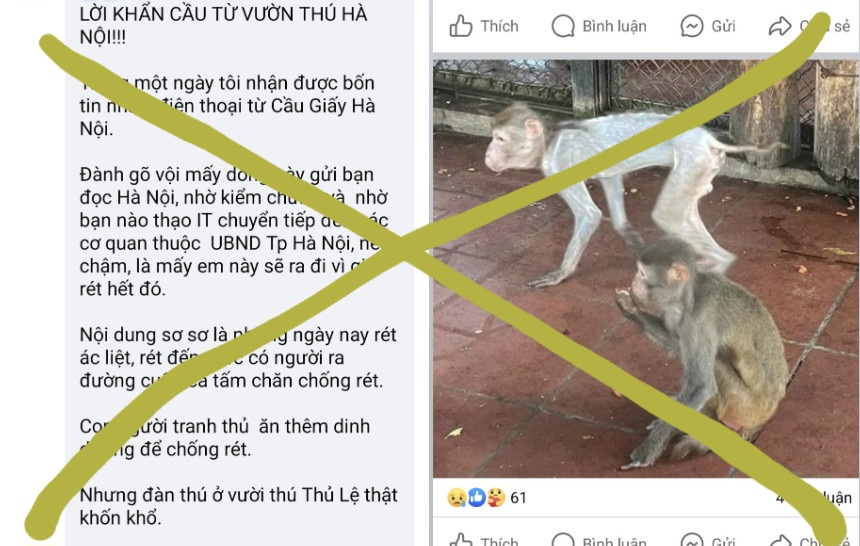Open the monkeys photo in the post

646,268
